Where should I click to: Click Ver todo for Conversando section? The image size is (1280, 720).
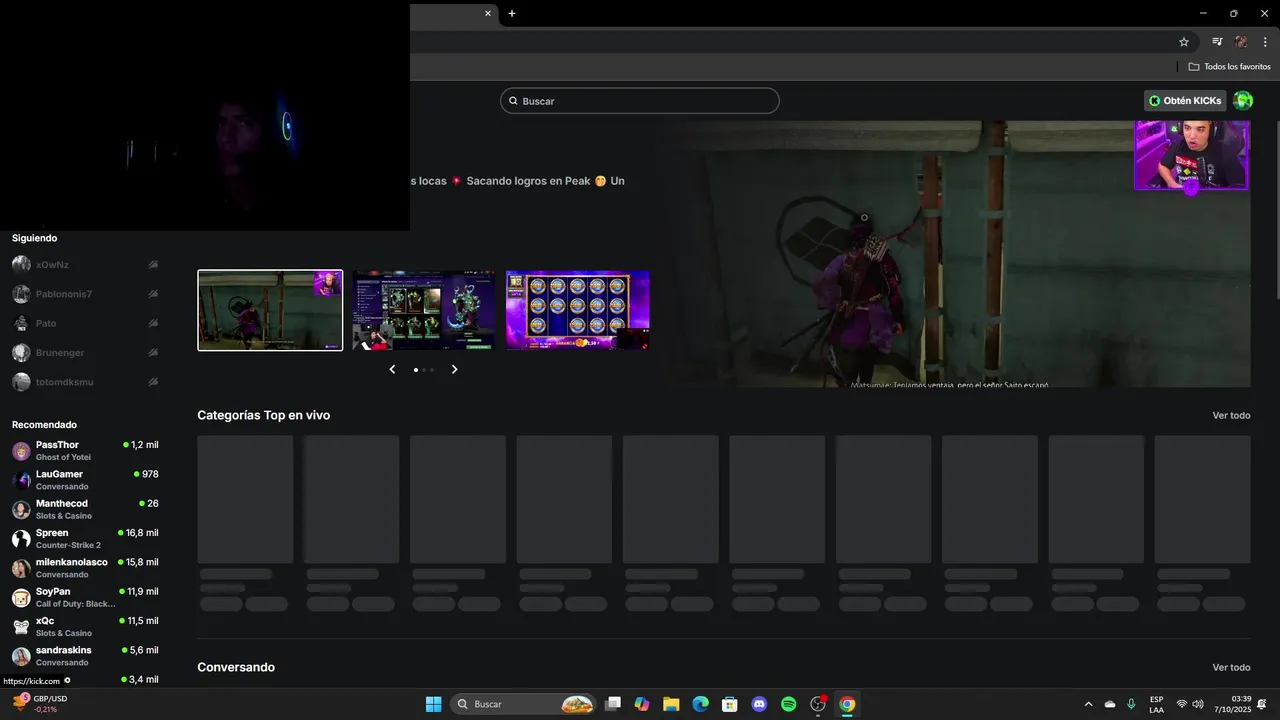click(x=1231, y=667)
